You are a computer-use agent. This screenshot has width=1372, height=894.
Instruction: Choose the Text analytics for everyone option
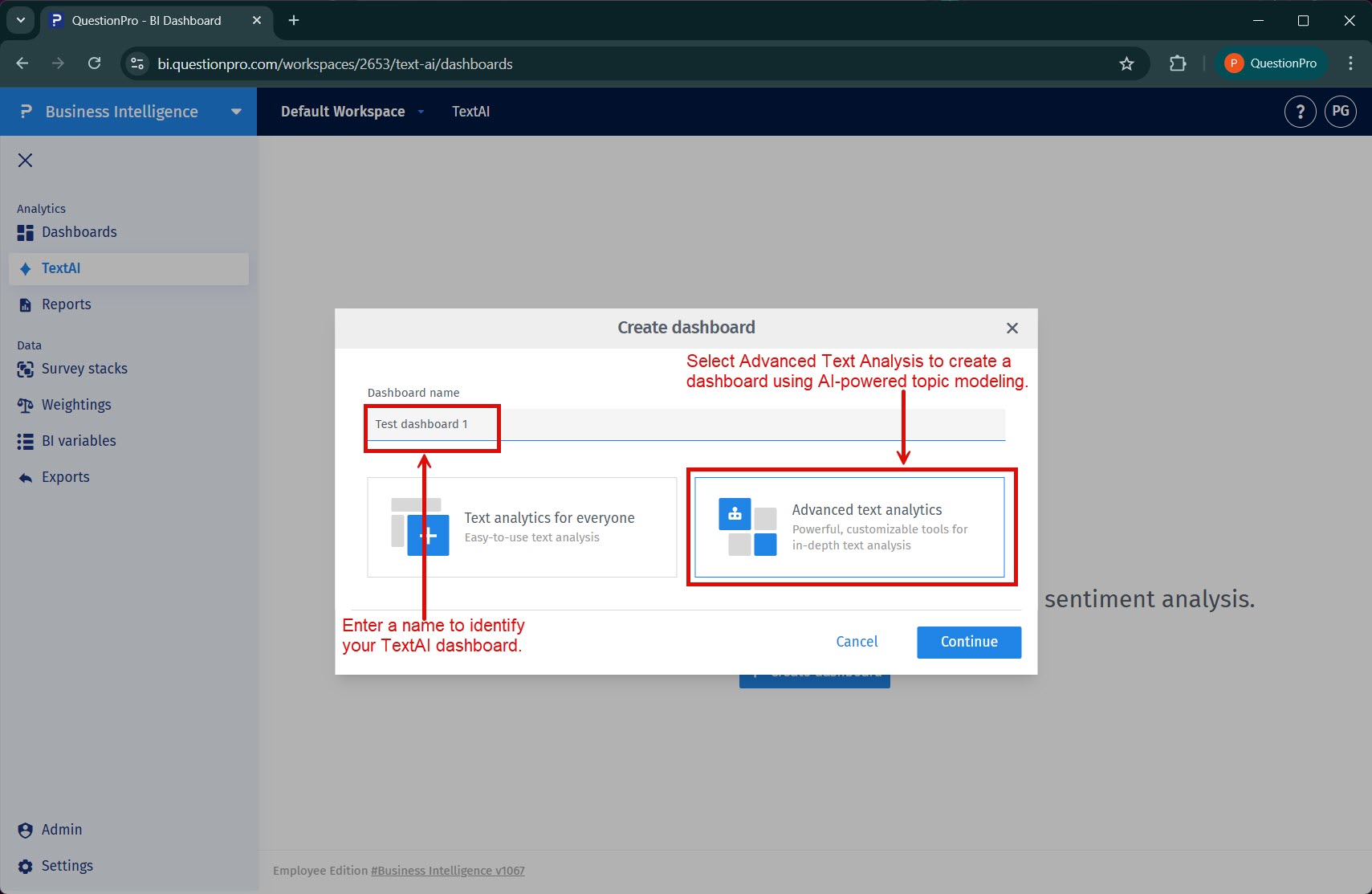[x=521, y=527]
